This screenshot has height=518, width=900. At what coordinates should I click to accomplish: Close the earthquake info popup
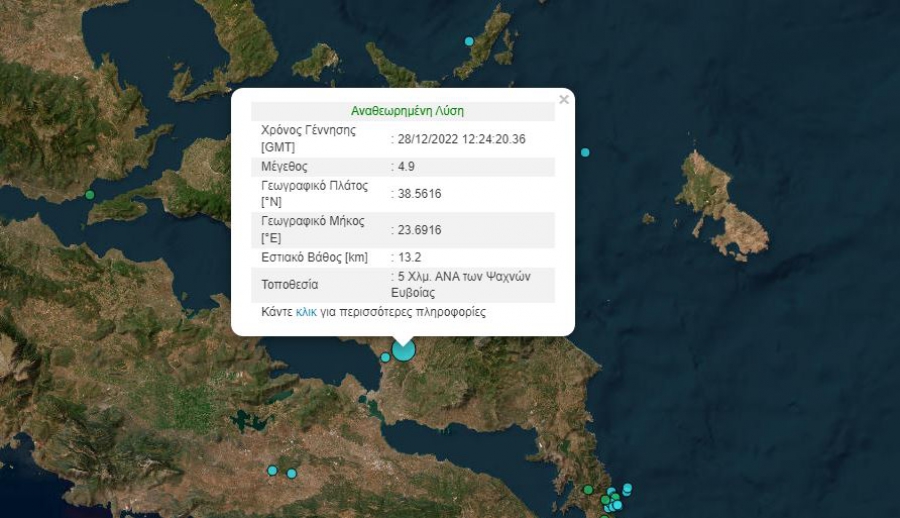click(564, 100)
